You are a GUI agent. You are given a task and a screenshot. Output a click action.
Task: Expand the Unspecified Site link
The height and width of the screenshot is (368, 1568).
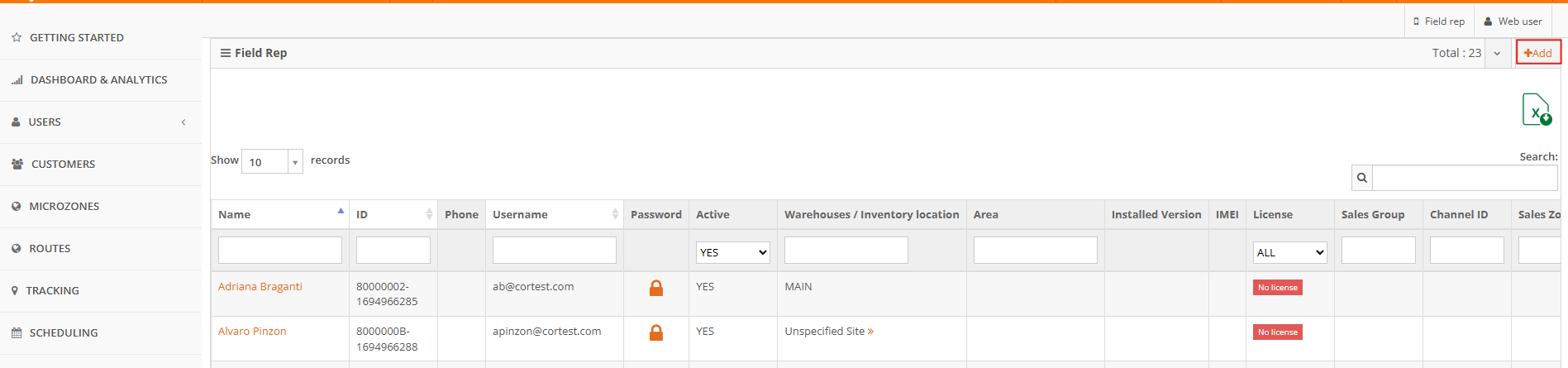829,332
